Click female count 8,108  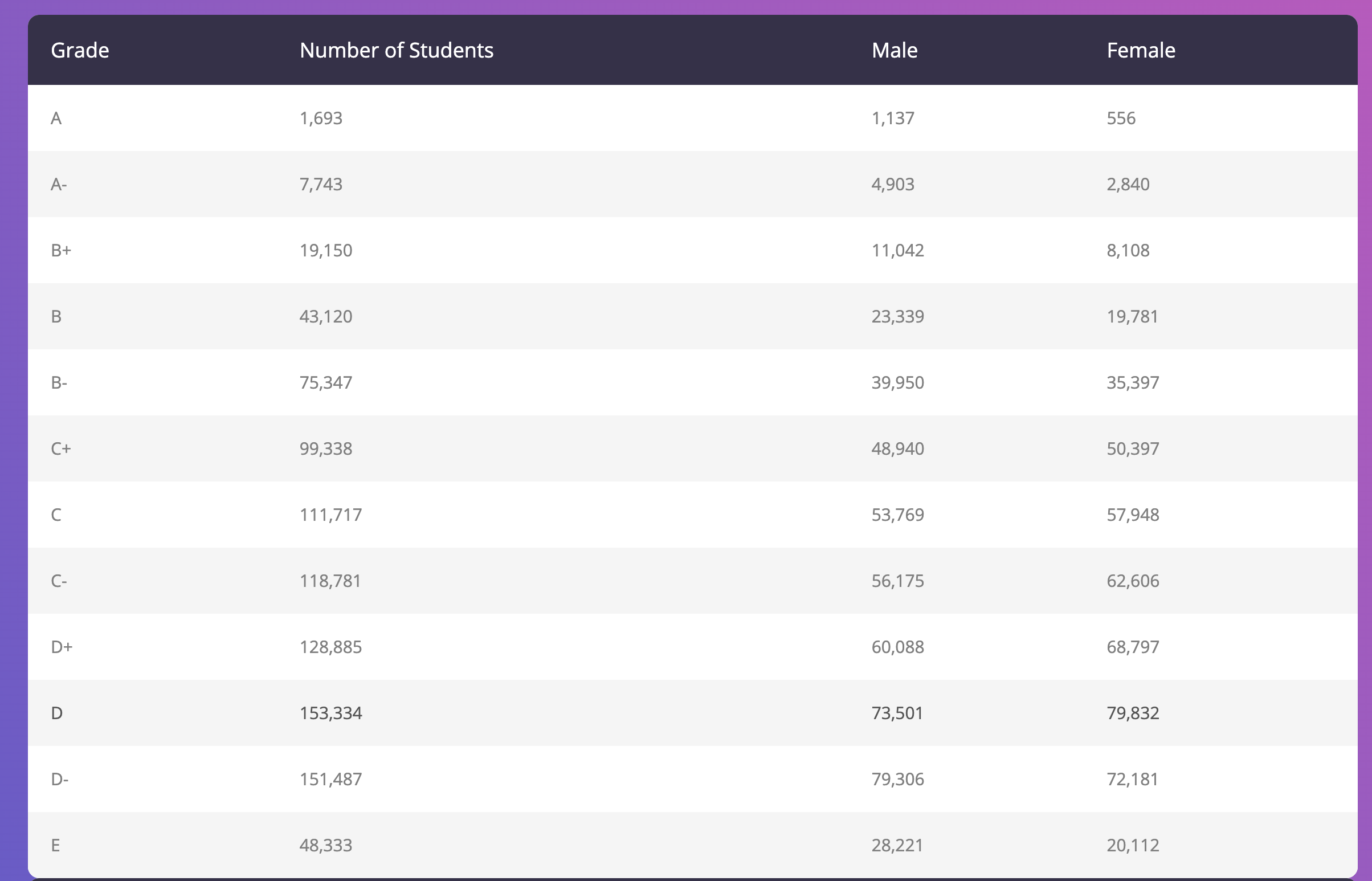(x=1128, y=250)
